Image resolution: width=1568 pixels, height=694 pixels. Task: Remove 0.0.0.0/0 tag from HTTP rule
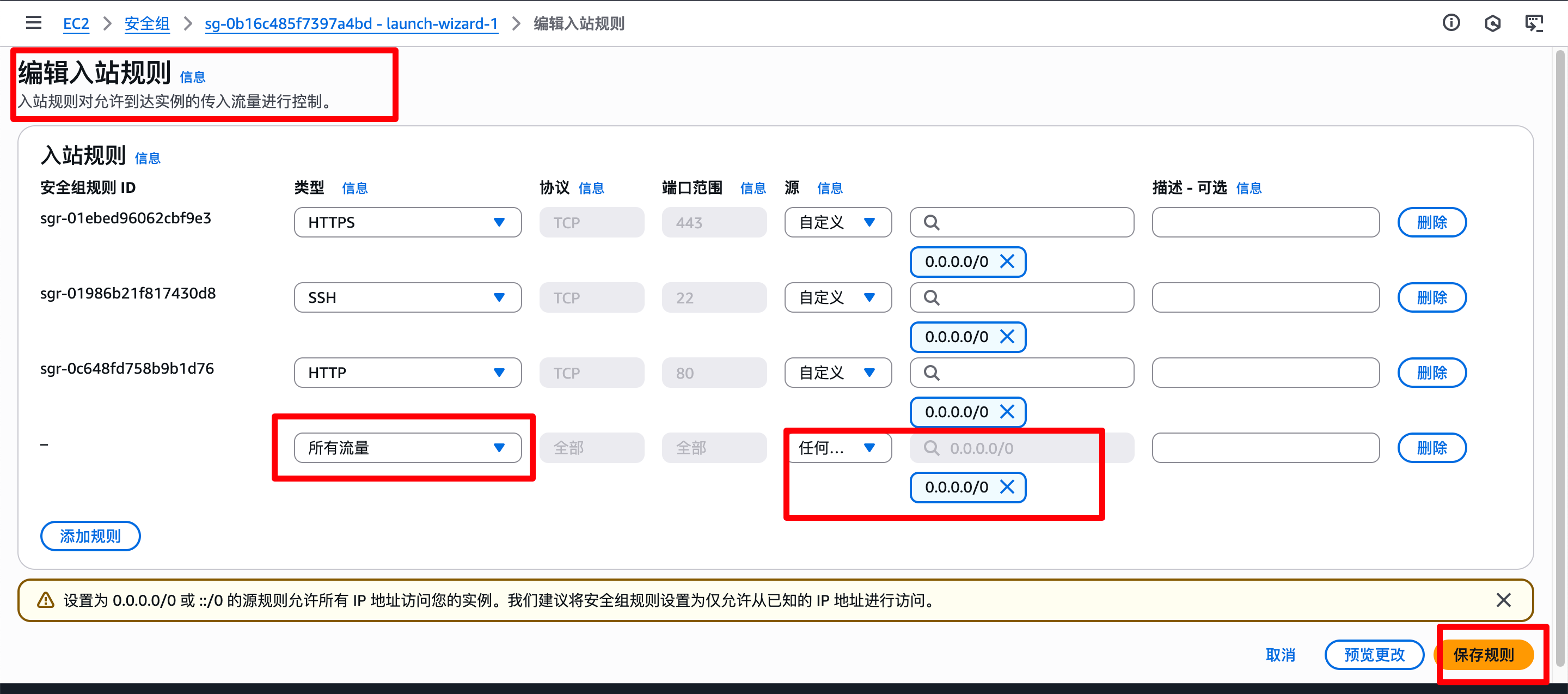point(1007,412)
